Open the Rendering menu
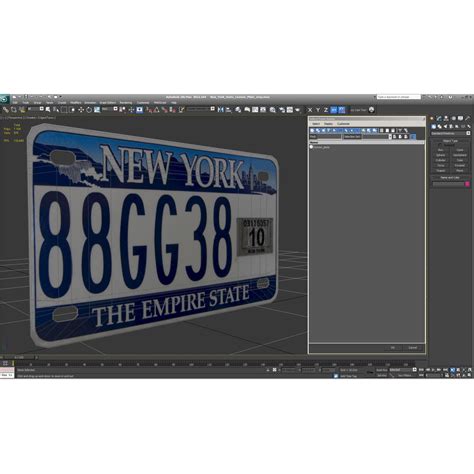The image size is (474, 474). coord(126,103)
